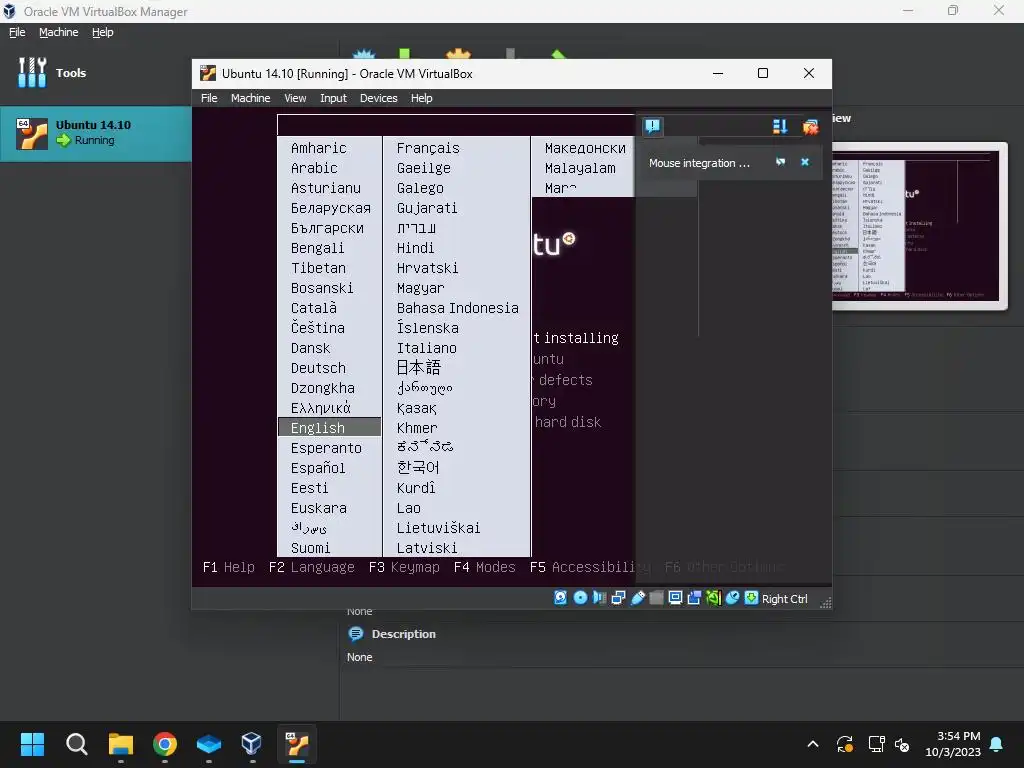Image resolution: width=1024 pixels, height=768 pixels.
Task: Select Esperanto in the language list
Action: [326, 448]
